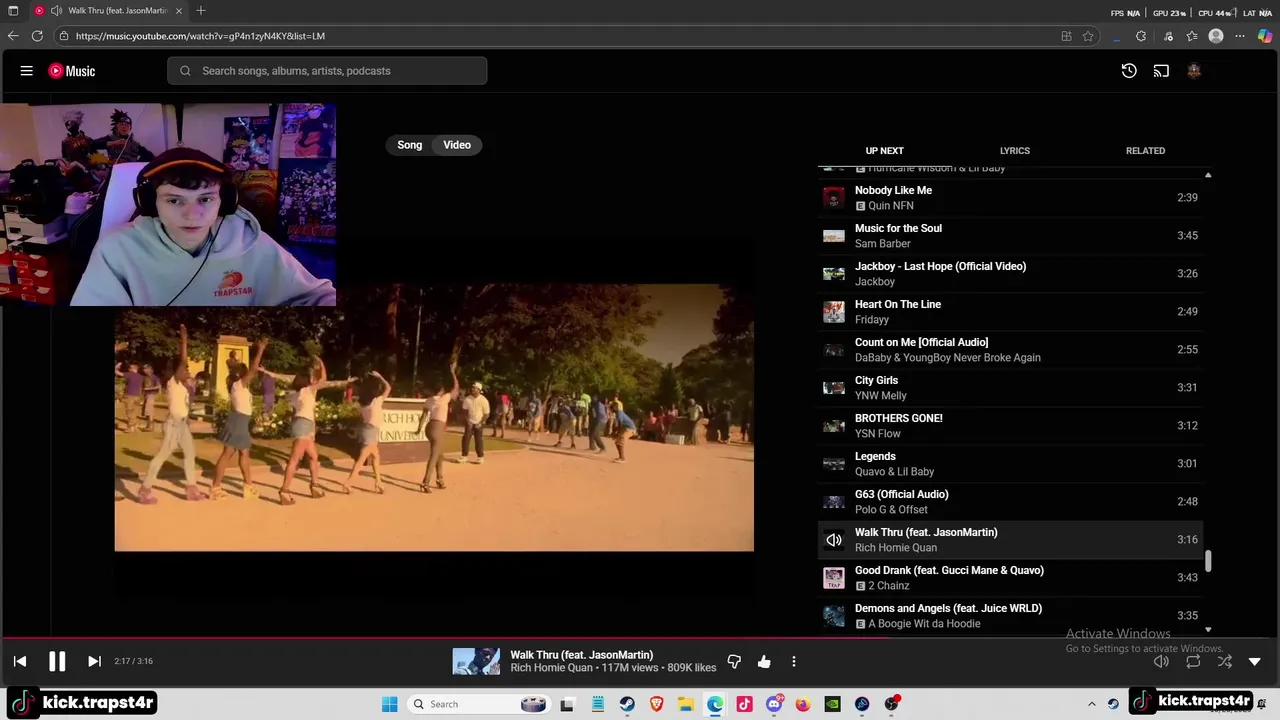Switch to Song mode
Viewport: 1280px width, 720px height.
pyautogui.click(x=410, y=145)
